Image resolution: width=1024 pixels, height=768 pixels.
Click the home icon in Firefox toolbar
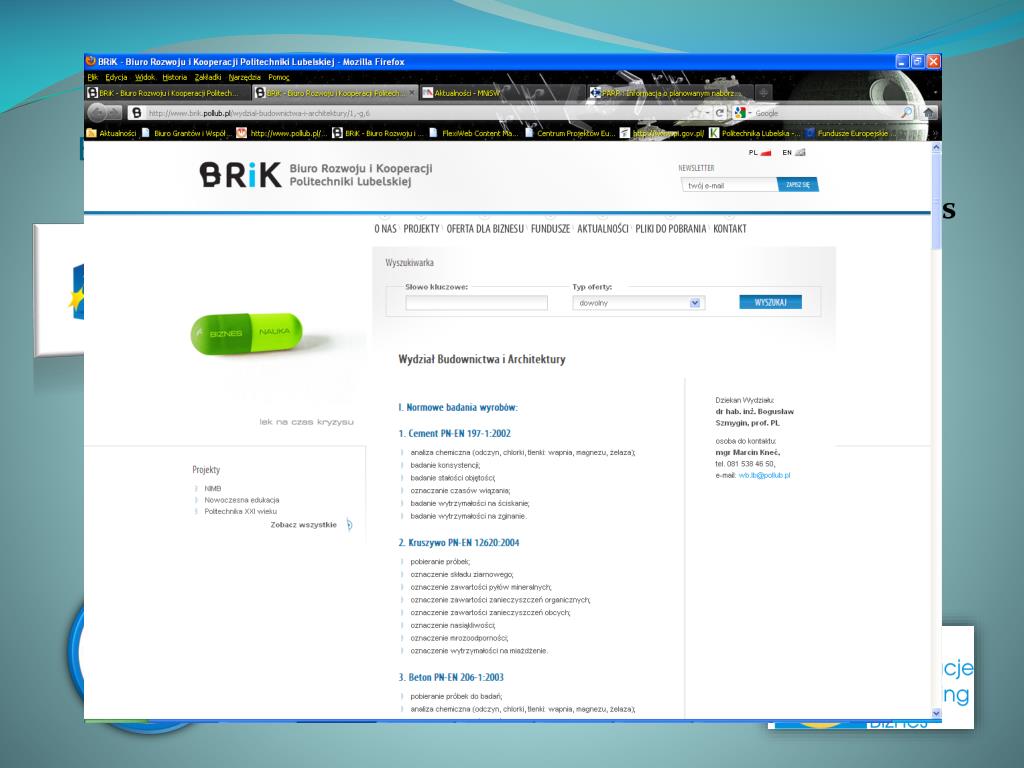[x=928, y=113]
